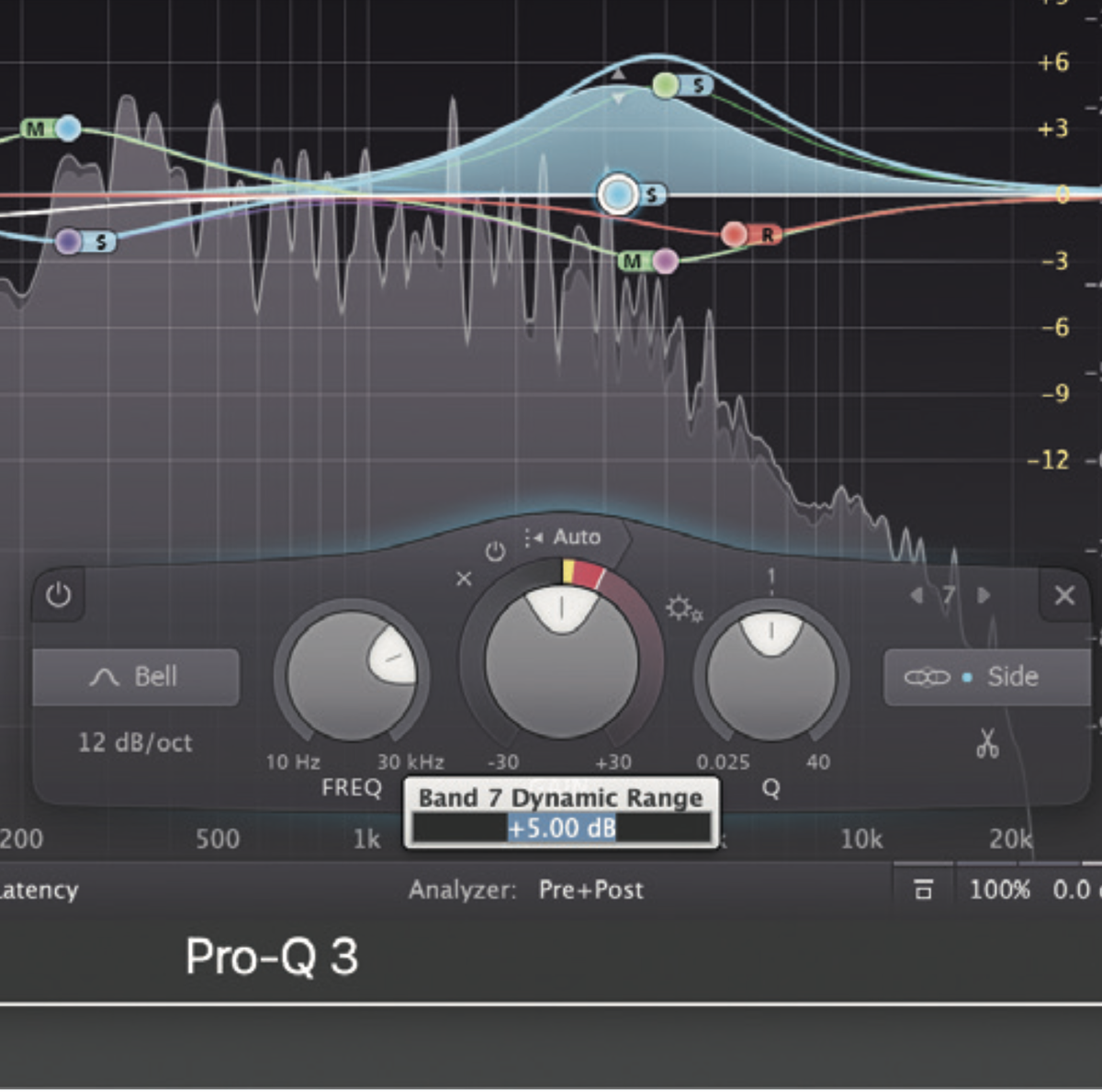Screen dimensions: 1102x1092
Task: Toggle the dynamics power switch above the range knob
Action: [x=496, y=551]
